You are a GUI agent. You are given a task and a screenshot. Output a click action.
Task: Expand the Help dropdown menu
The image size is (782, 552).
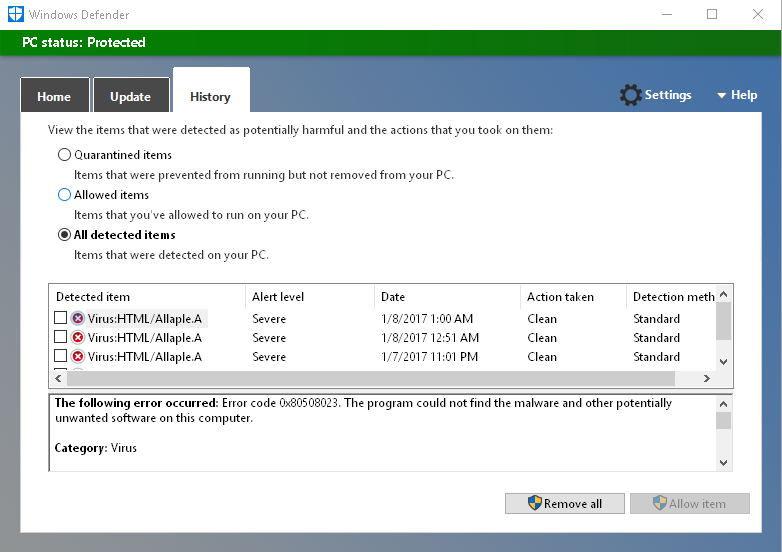point(737,95)
